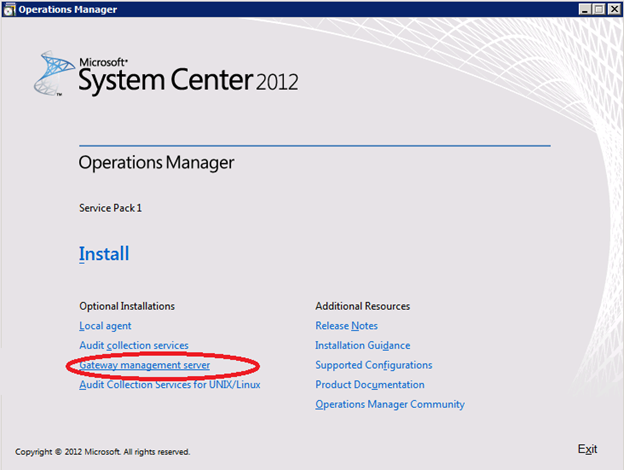Select the Gateway management server link

[144, 365]
